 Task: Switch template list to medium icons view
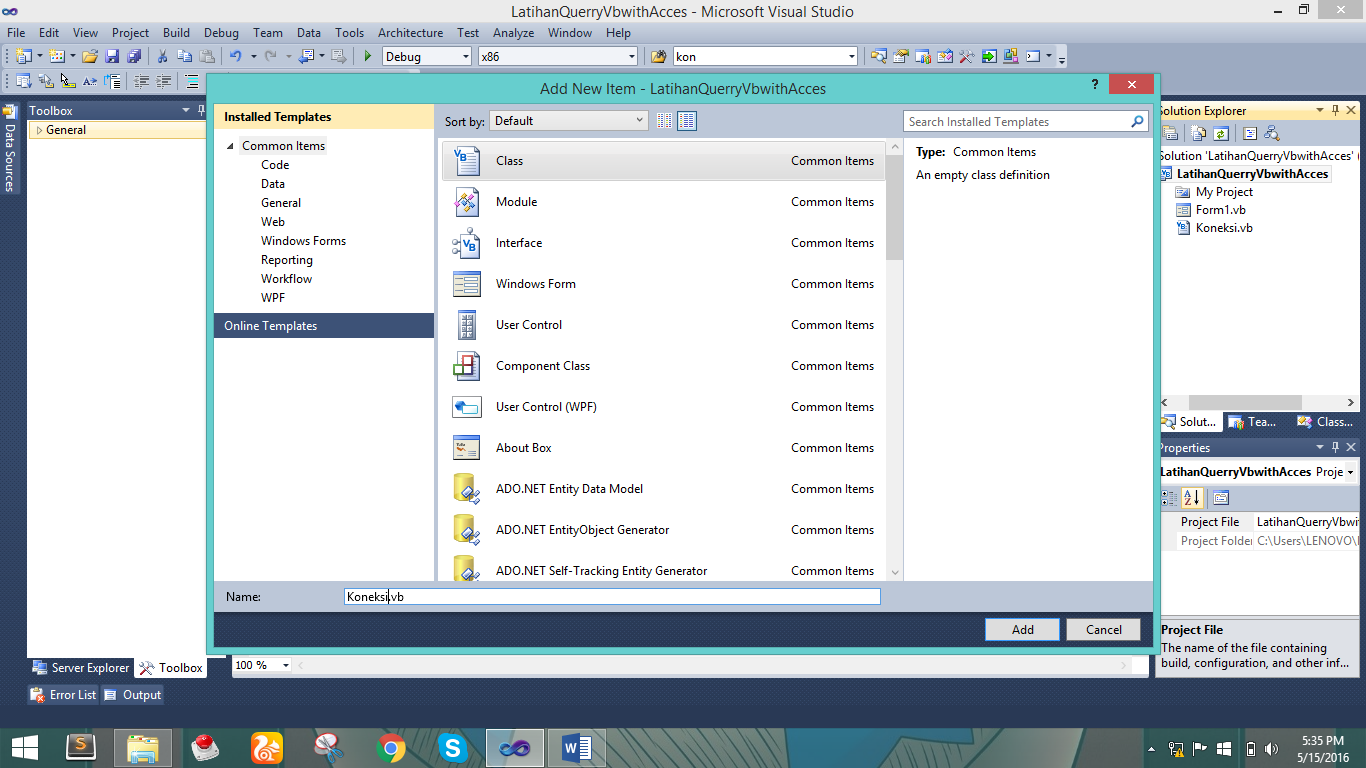(687, 121)
